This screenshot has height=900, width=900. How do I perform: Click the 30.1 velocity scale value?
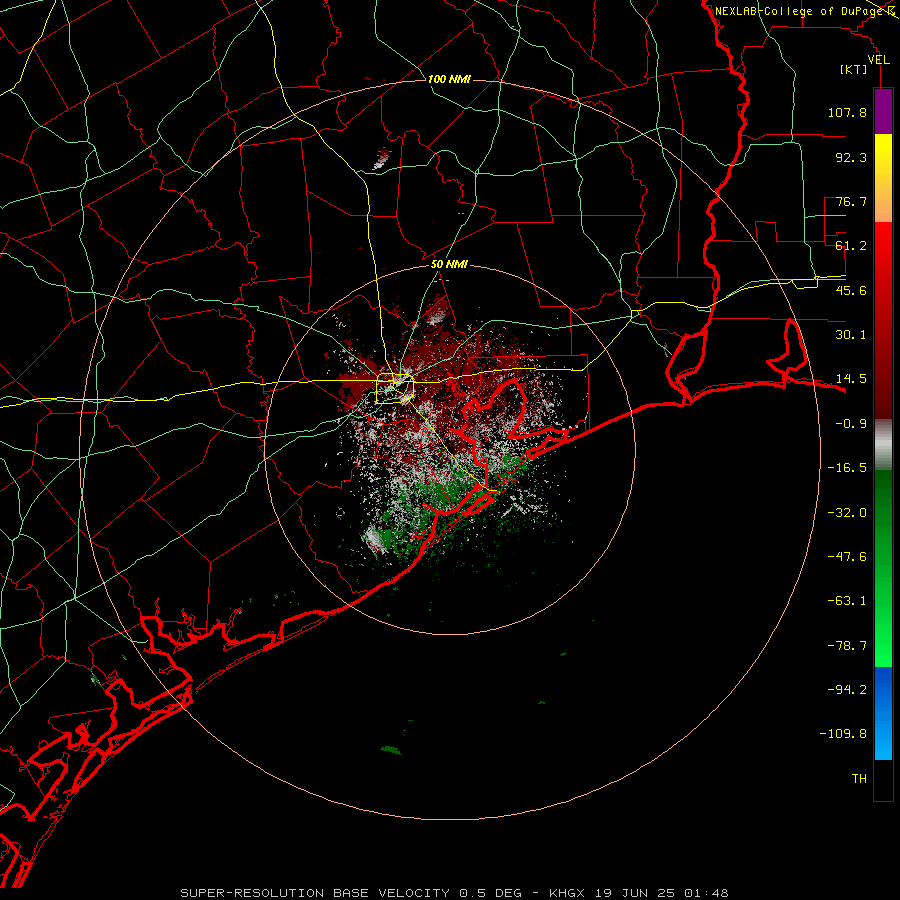[x=851, y=335]
